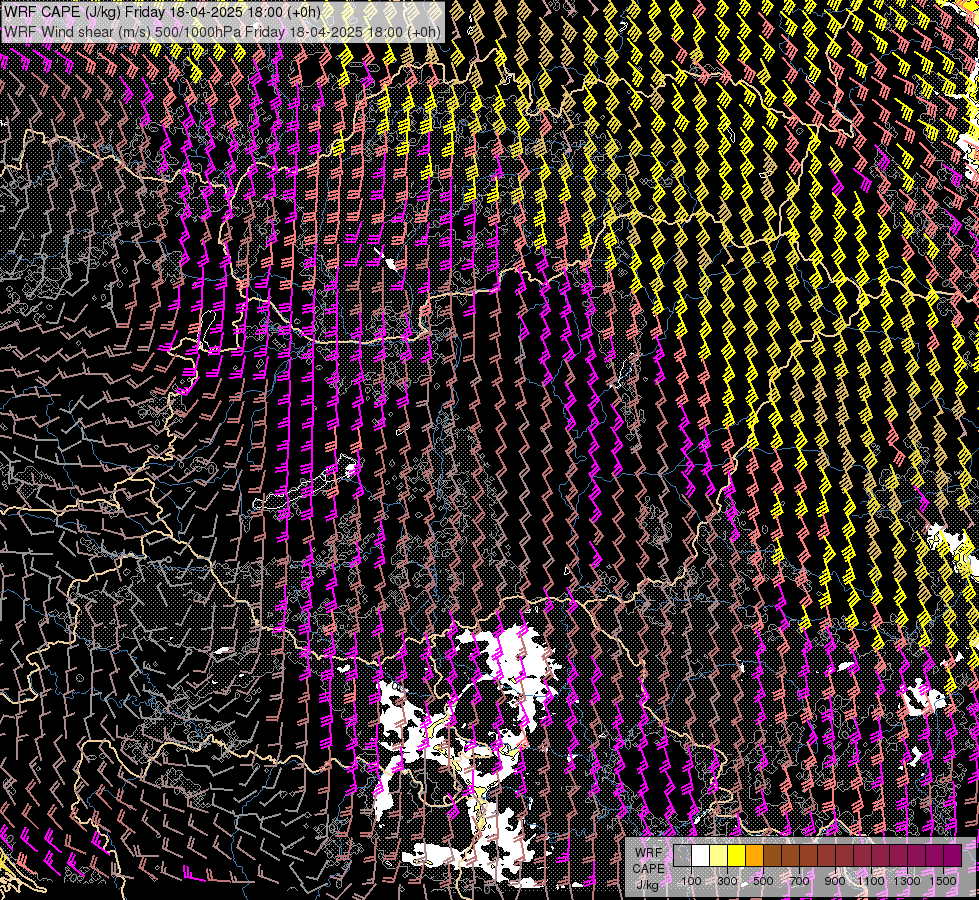Click the 500 legend value
979x900 pixels.
click(x=763, y=881)
